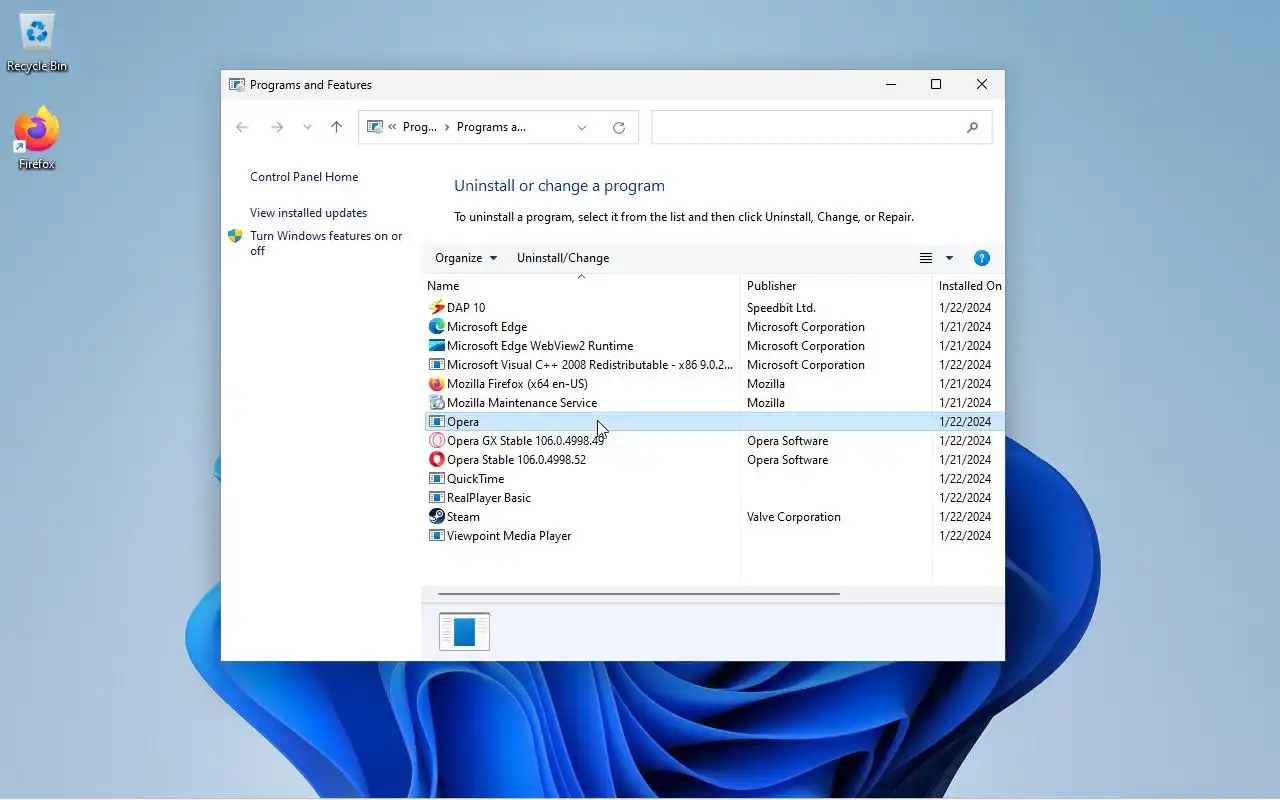
Task: Click the RealPlayer Basic entry icon
Action: click(436, 498)
